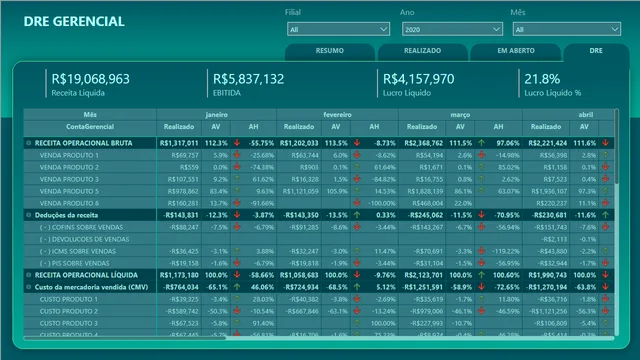This screenshot has height=360, width=640.
Task: Click green up arrow for RECEITA OPERACIONAL BRUTA março
Action: (482, 143)
